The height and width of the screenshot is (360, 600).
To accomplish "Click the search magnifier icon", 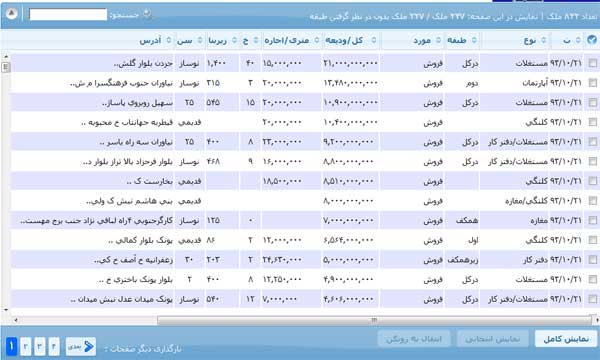I will click(147, 14).
